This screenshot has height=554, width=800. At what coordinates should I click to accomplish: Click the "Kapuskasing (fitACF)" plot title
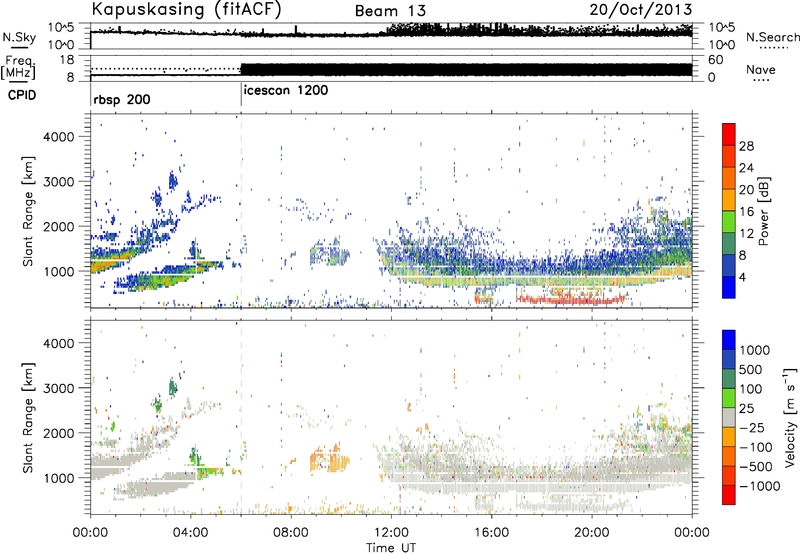click(x=186, y=10)
